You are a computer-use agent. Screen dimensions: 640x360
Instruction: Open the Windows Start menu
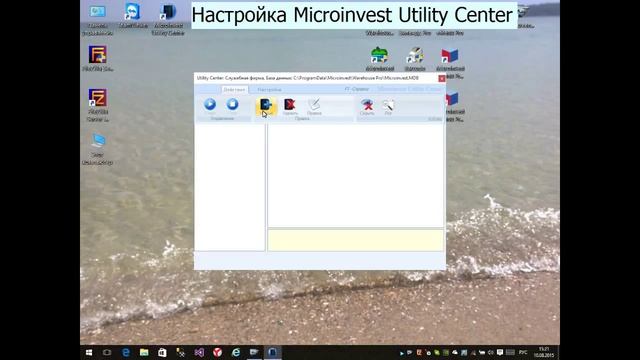point(89,352)
